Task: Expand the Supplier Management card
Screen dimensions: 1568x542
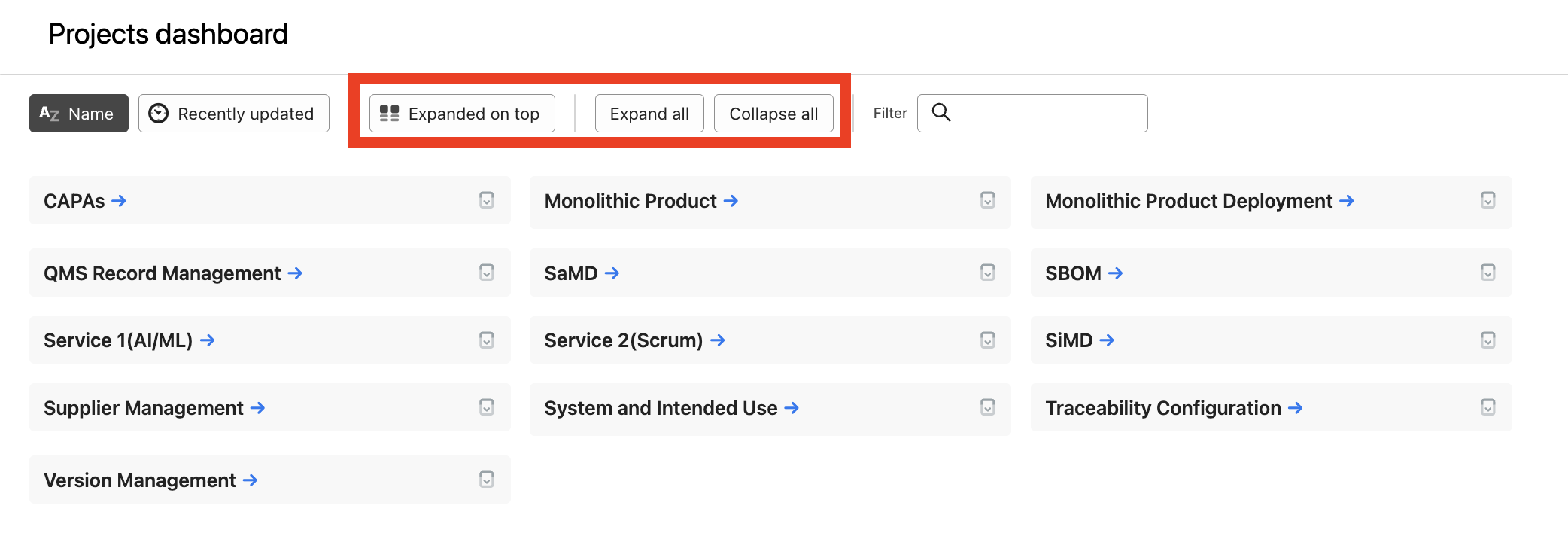Action: click(x=487, y=407)
